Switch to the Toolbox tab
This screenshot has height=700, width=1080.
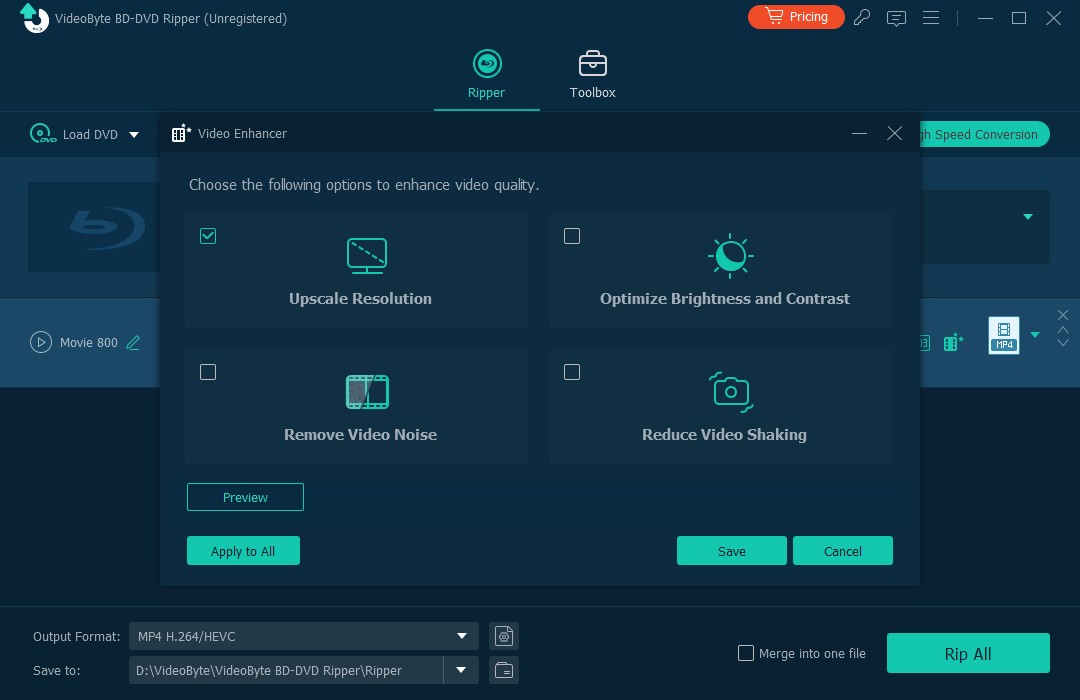(x=592, y=74)
